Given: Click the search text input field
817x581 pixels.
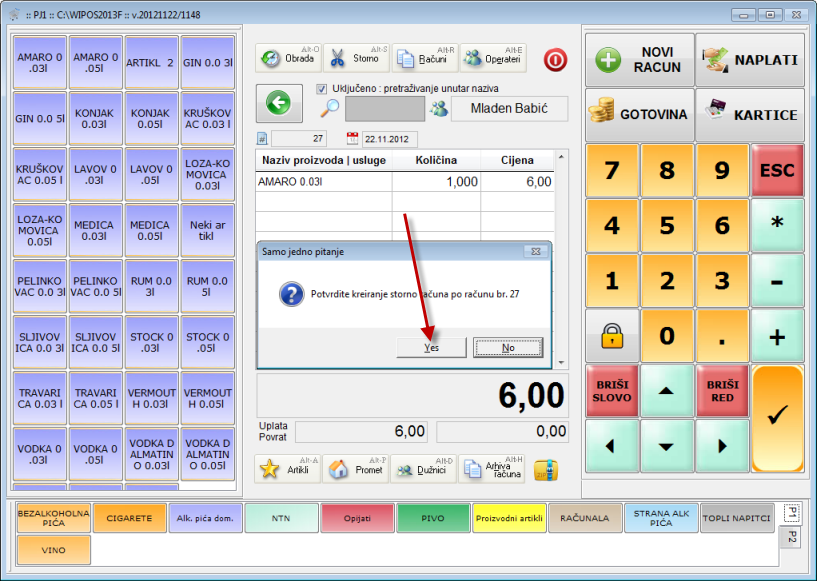Looking at the screenshot, I should (384, 109).
